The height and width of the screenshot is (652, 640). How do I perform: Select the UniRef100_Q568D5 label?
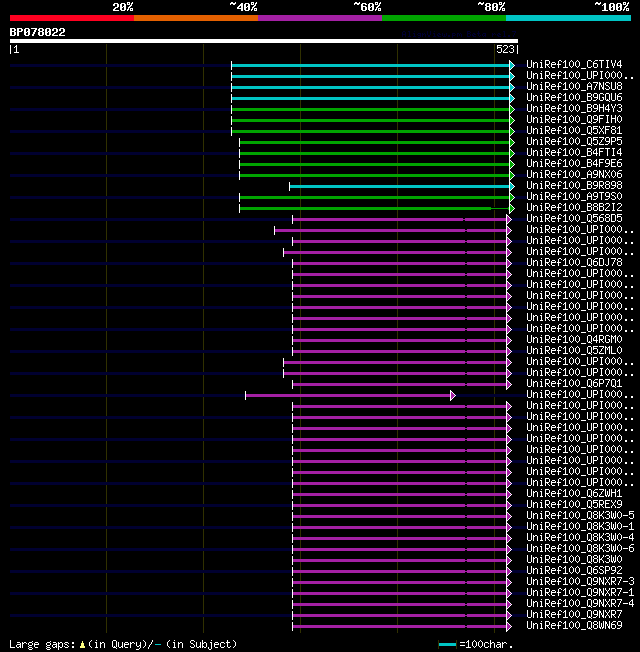tap(574, 218)
